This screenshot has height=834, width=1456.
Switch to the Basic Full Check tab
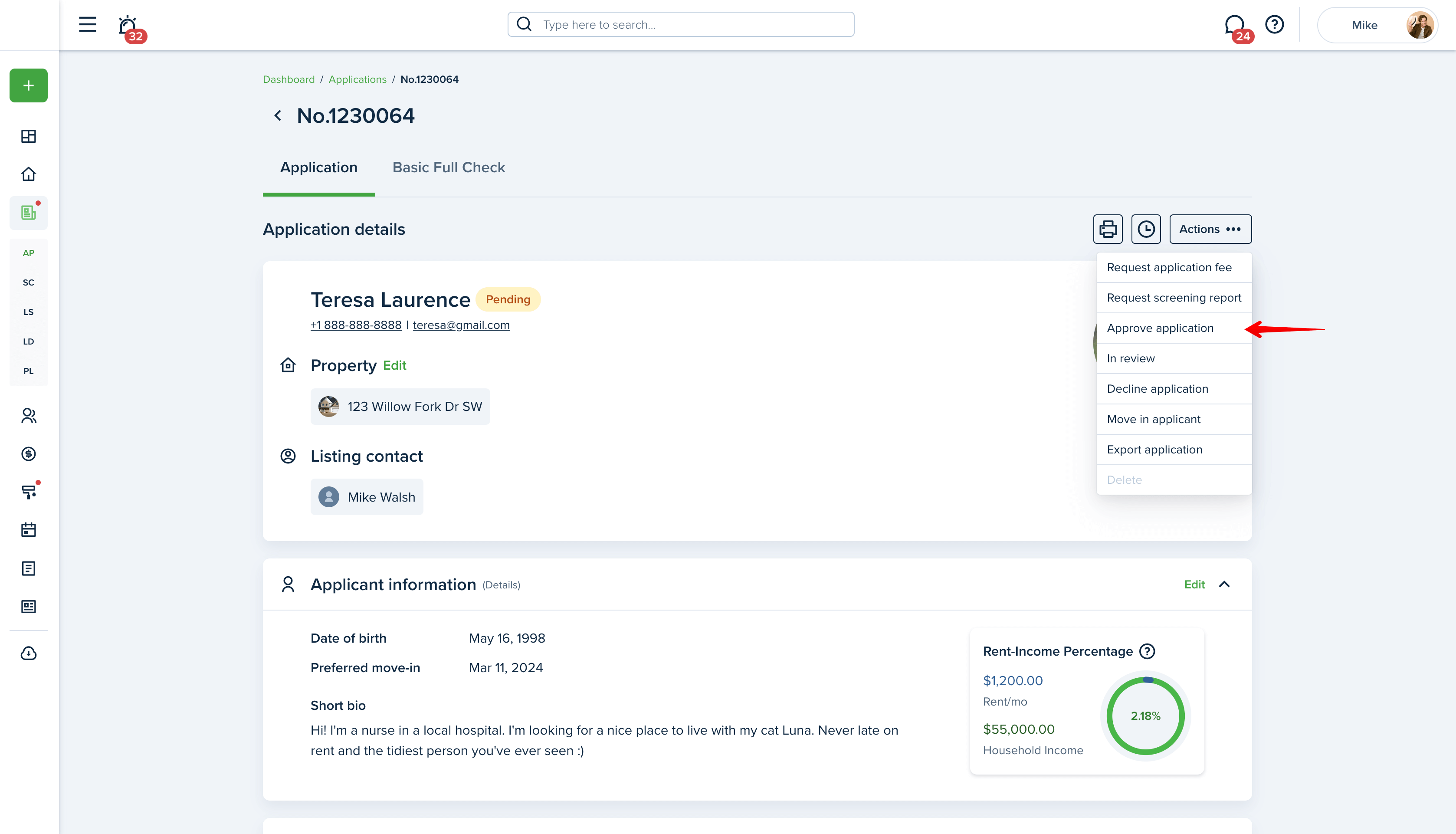pyautogui.click(x=448, y=168)
